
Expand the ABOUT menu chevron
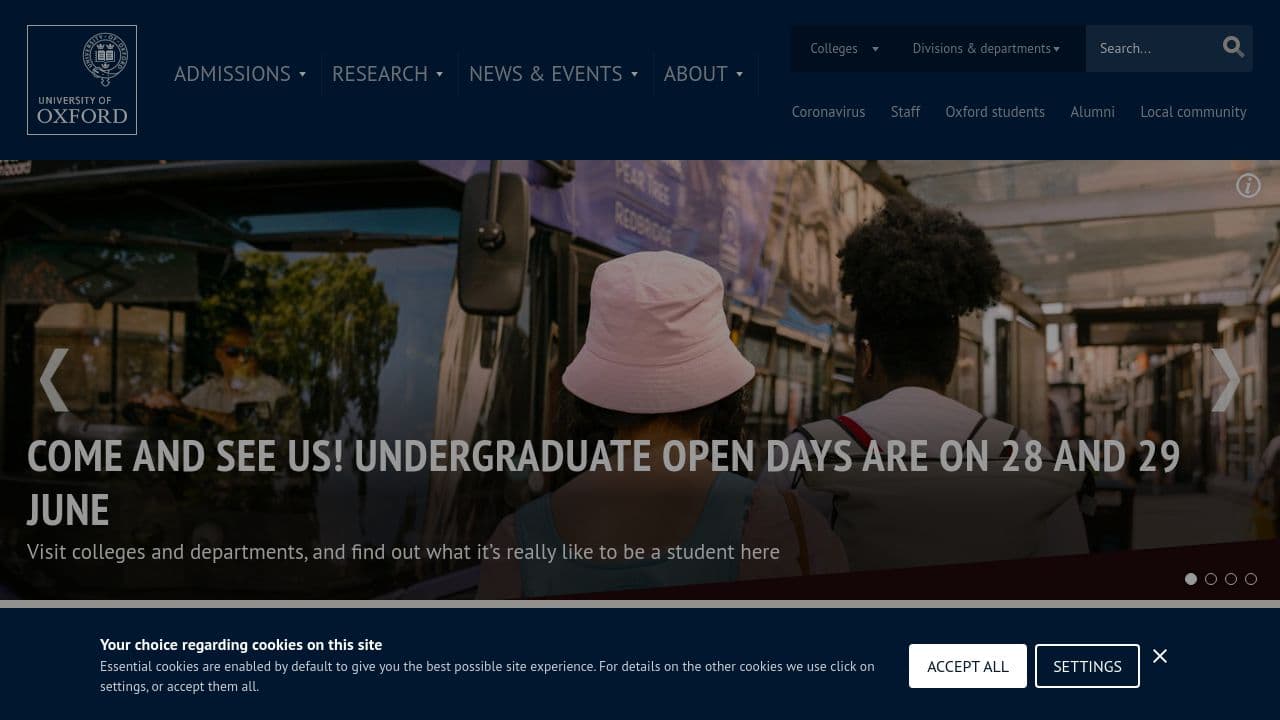(739, 74)
